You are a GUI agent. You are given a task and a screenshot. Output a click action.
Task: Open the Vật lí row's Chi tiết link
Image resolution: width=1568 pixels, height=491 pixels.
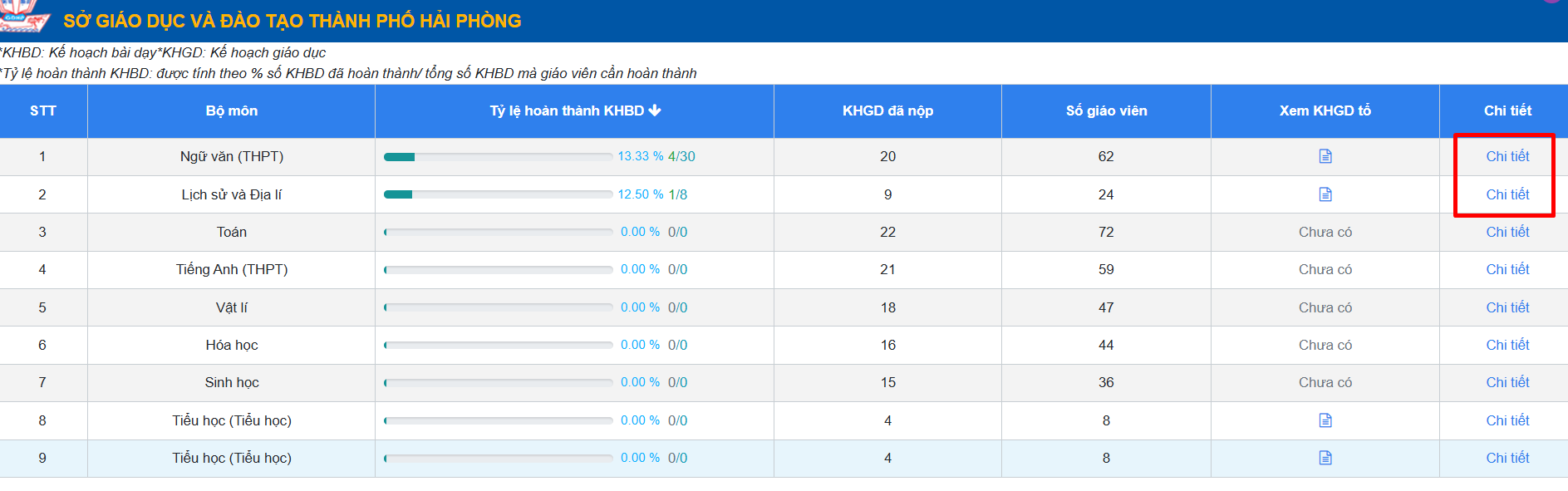[1507, 307]
